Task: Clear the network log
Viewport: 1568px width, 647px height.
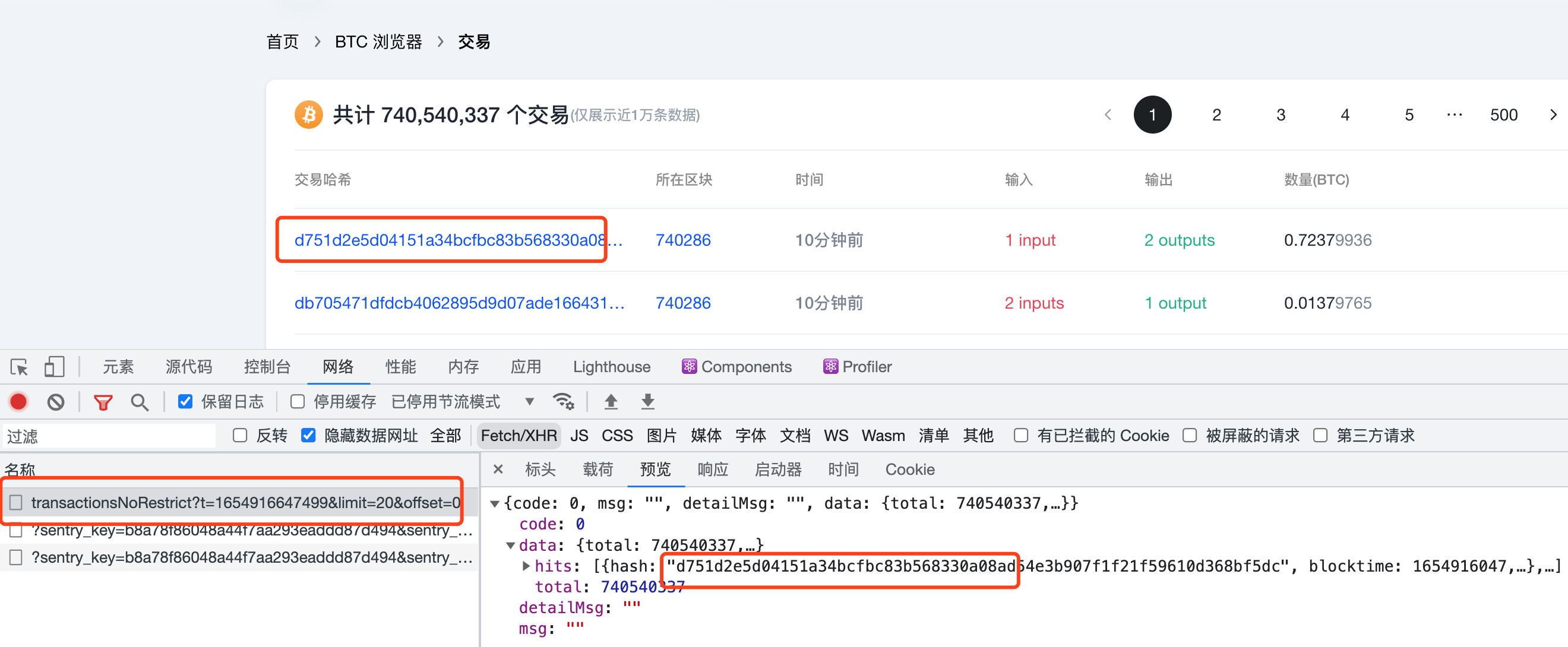Action: click(x=55, y=401)
